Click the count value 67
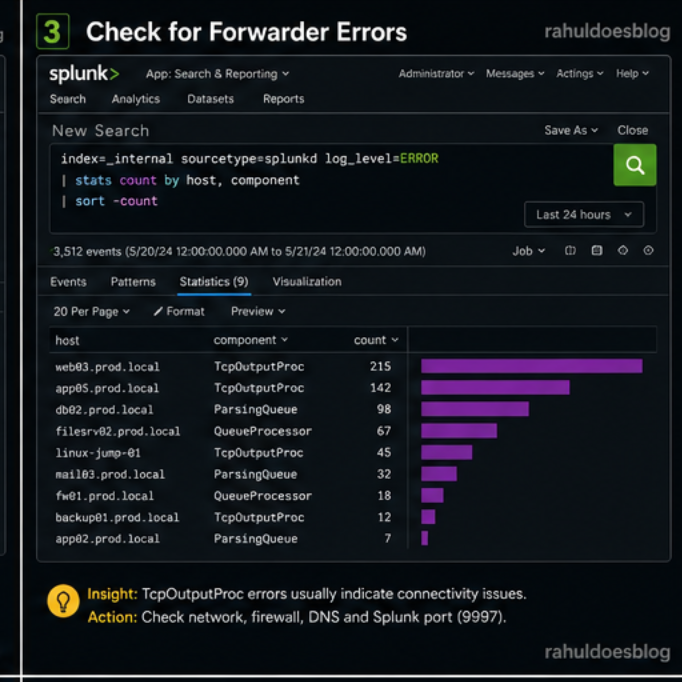This screenshot has height=682, width=682. pos(384,431)
